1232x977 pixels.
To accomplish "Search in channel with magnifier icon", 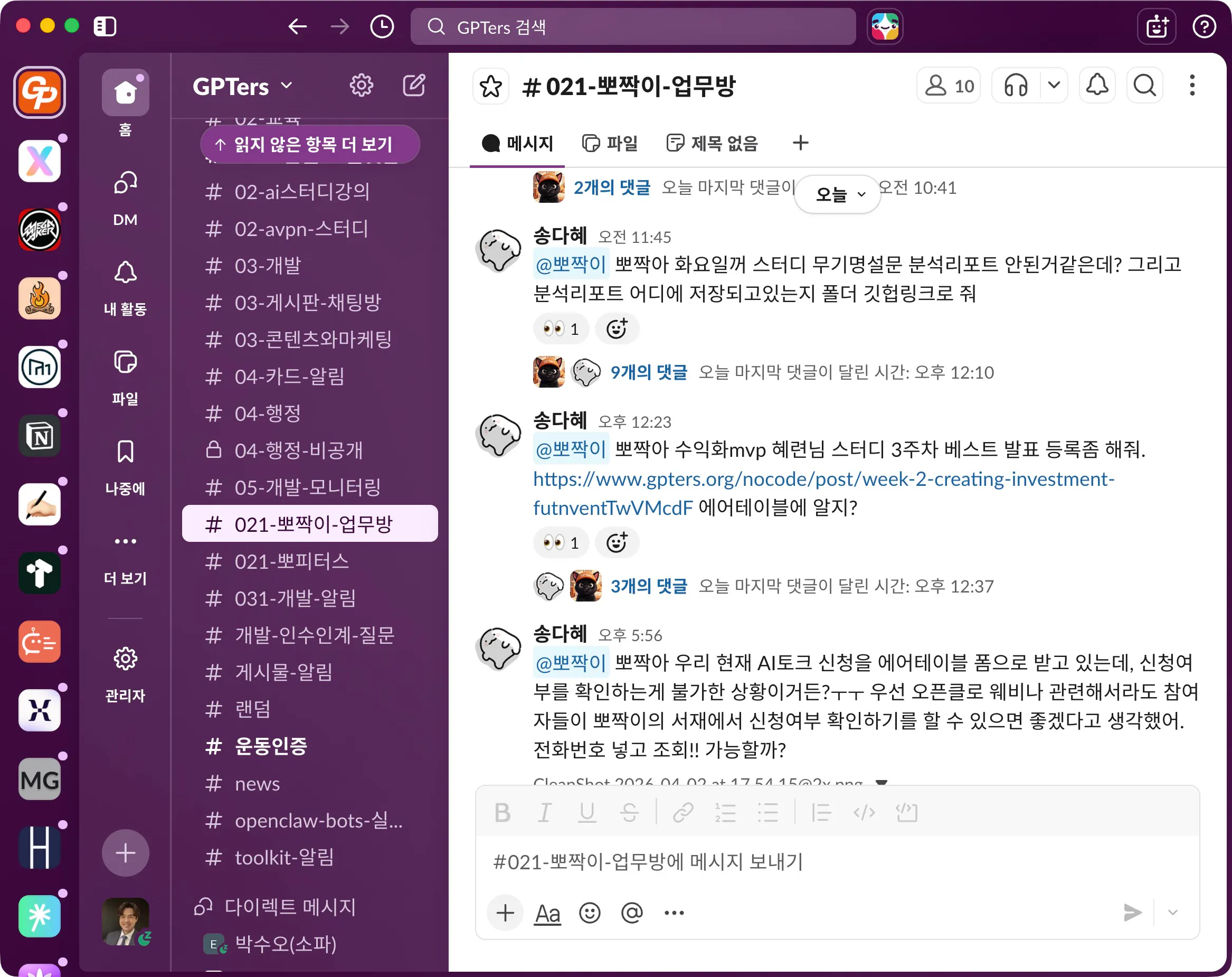I will [1144, 86].
